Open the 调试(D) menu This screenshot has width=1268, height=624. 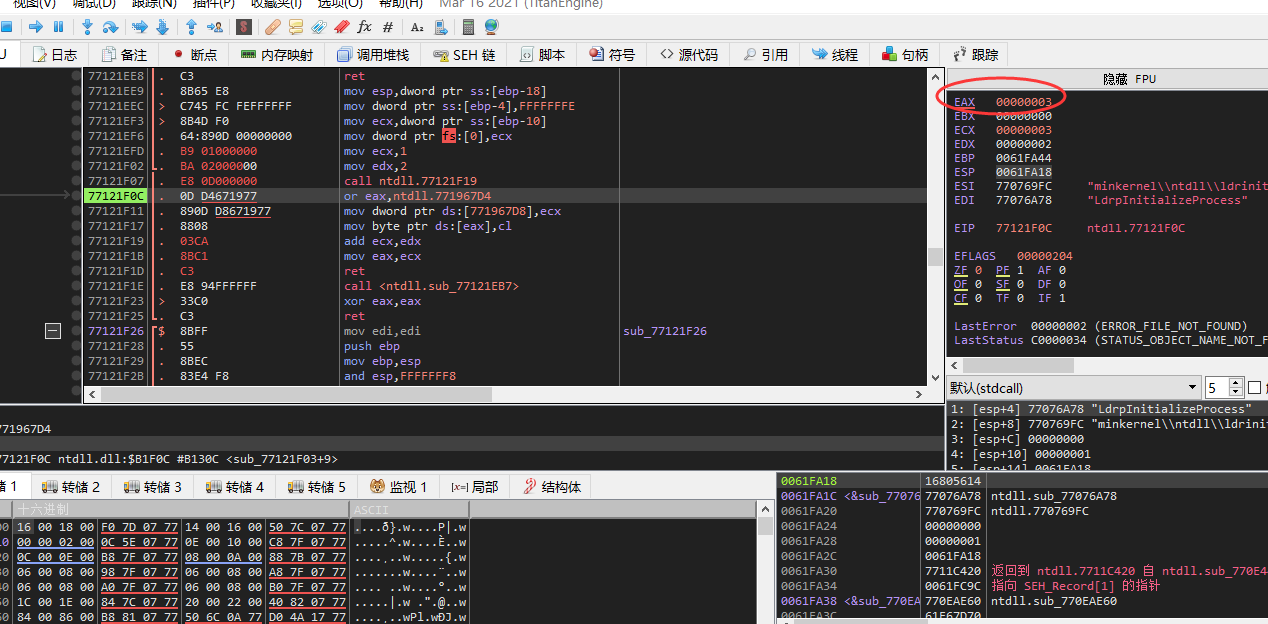tap(94, 4)
